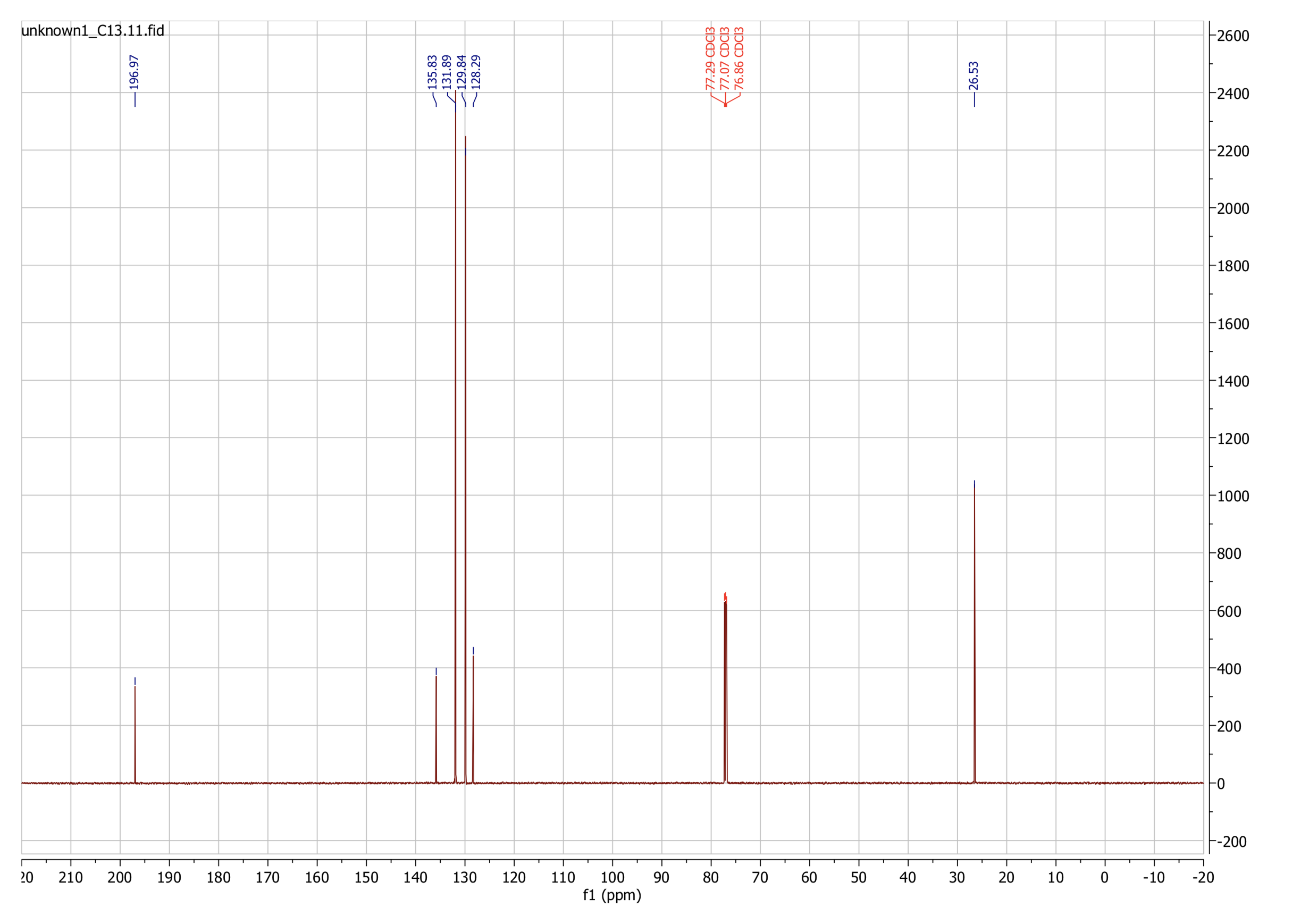This screenshot has height=924, width=1309.
Task: Click the f1 (ppm) axis label
Action: (x=612, y=895)
